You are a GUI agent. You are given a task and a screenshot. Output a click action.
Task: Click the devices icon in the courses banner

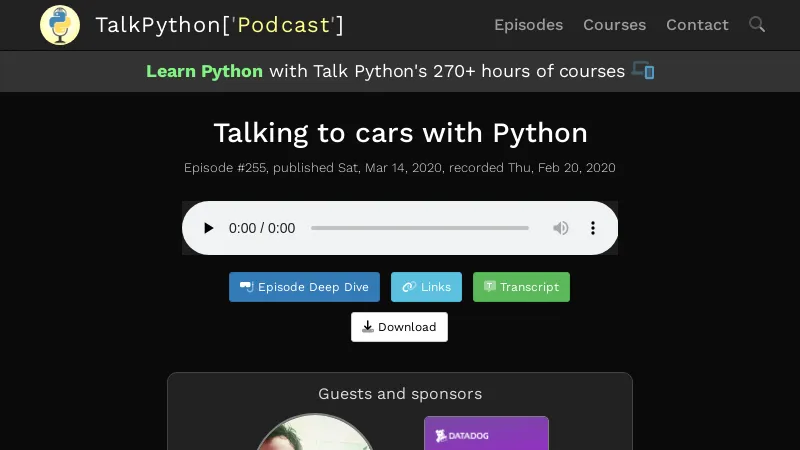click(643, 71)
